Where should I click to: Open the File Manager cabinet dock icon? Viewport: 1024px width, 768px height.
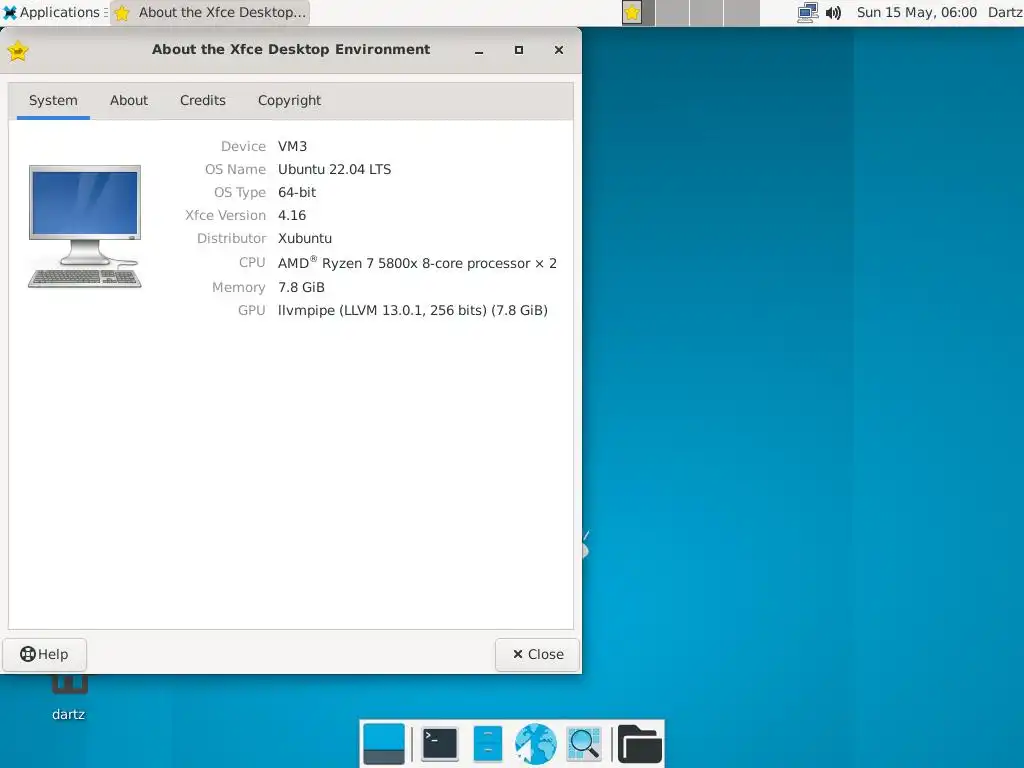coord(487,744)
